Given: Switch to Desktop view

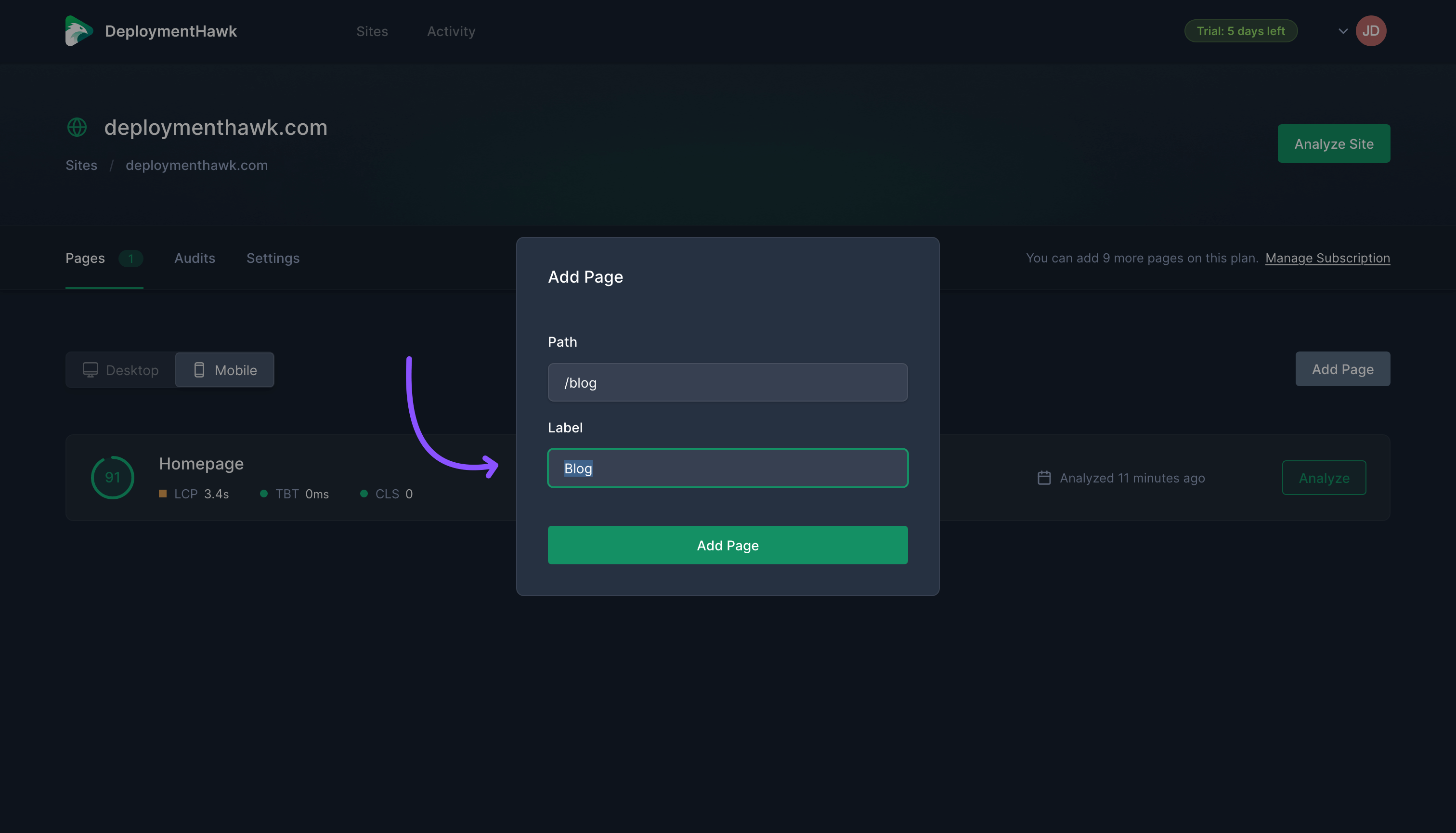Looking at the screenshot, I should click(121, 370).
